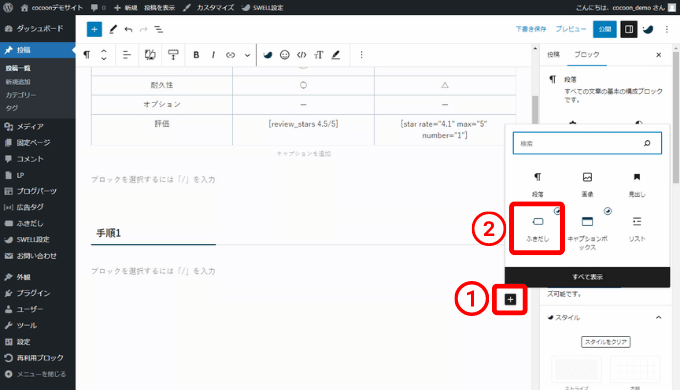The image size is (680, 390).
Task: Undo the last change
Action: pyautogui.click(x=128, y=29)
